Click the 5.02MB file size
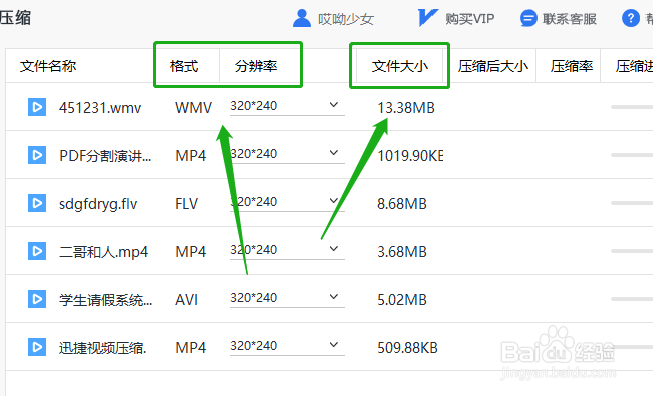 [x=402, y=299]
